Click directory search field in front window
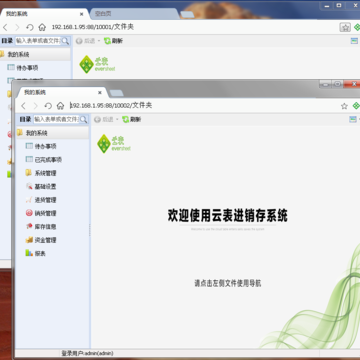 point(56,119)
